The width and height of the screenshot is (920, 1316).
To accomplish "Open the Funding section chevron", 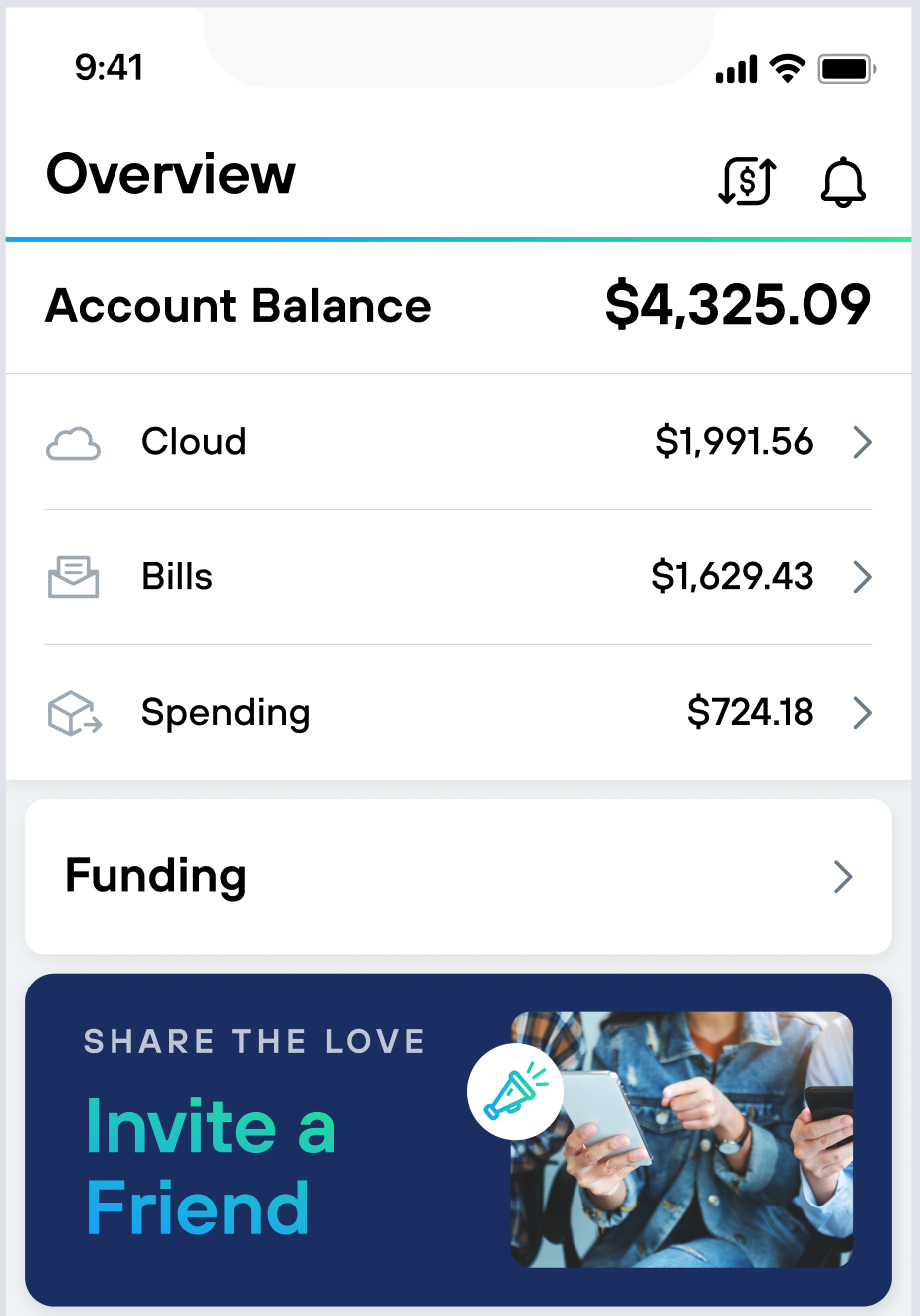I will [843, 877].
